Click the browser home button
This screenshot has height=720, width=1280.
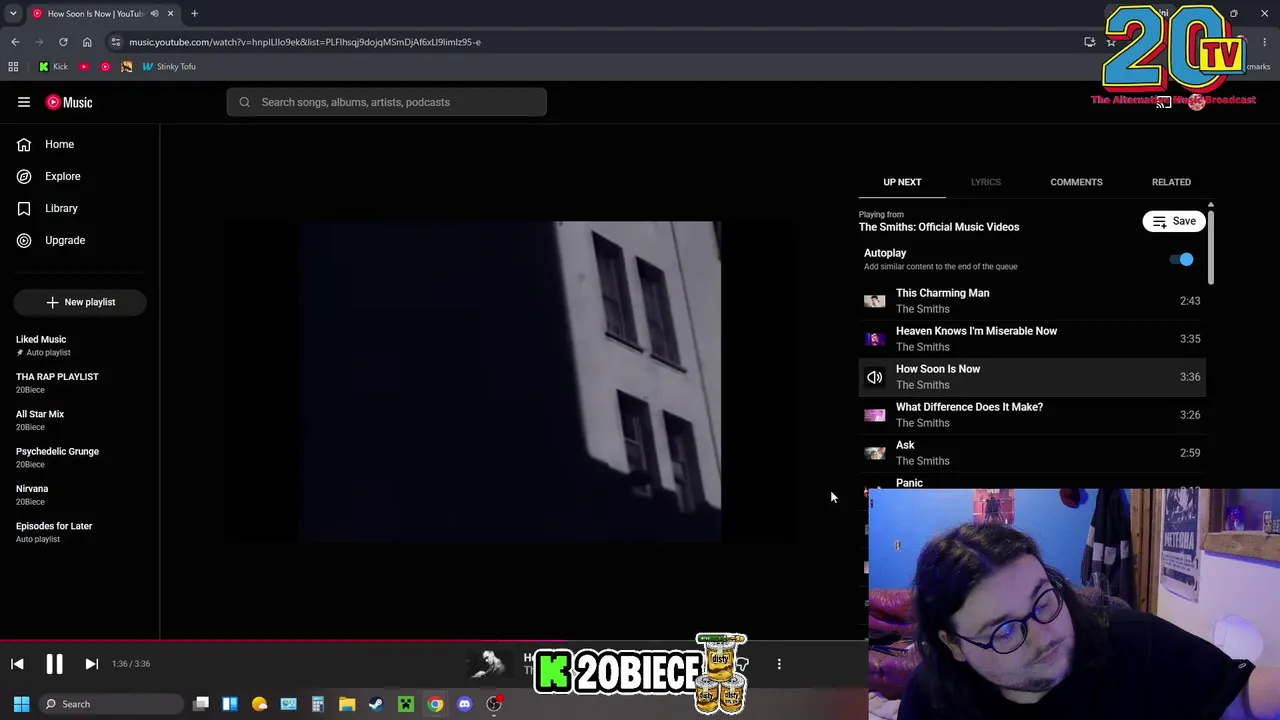(87, 42)
